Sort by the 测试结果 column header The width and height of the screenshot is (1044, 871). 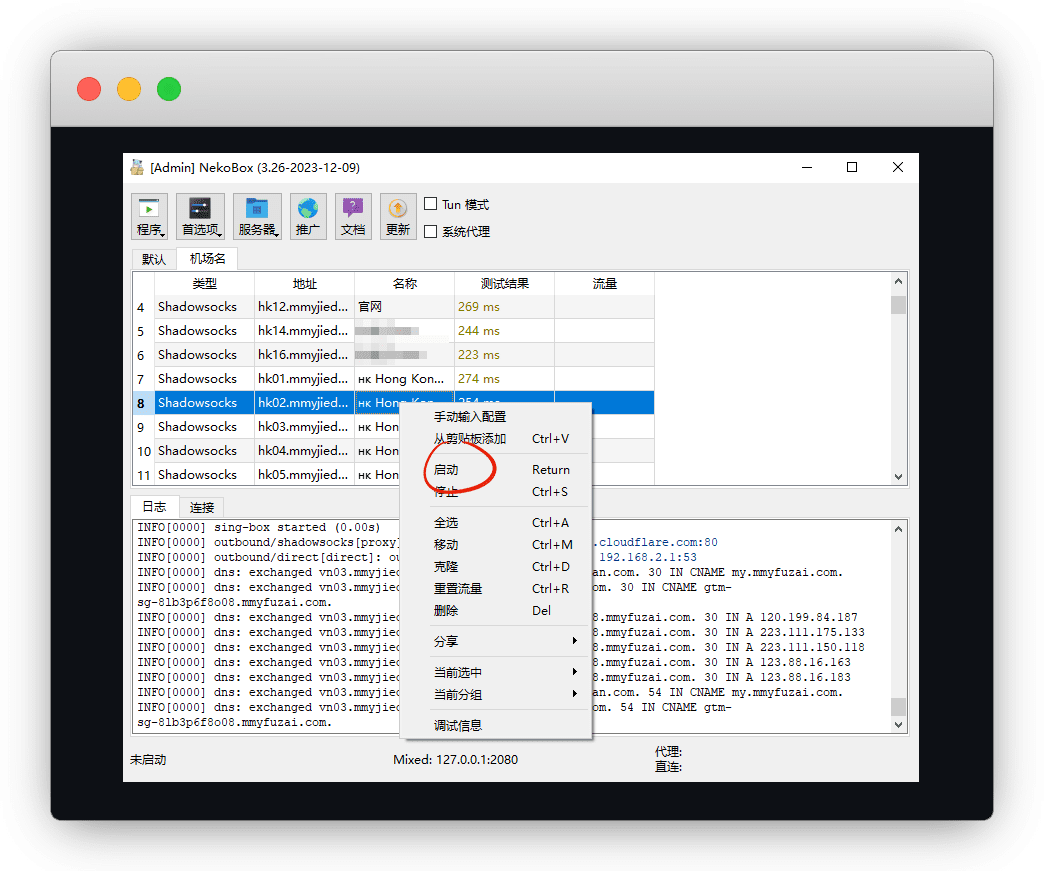click(x=504, y=284)
